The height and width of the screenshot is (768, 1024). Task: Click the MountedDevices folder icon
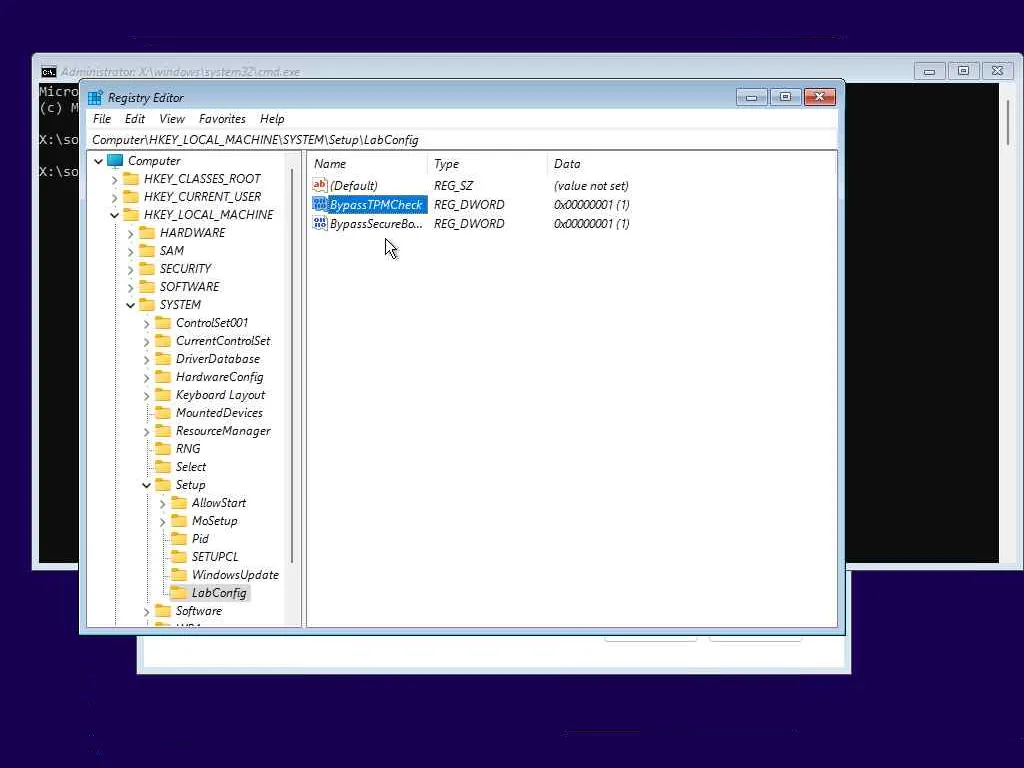click(163, 413)
